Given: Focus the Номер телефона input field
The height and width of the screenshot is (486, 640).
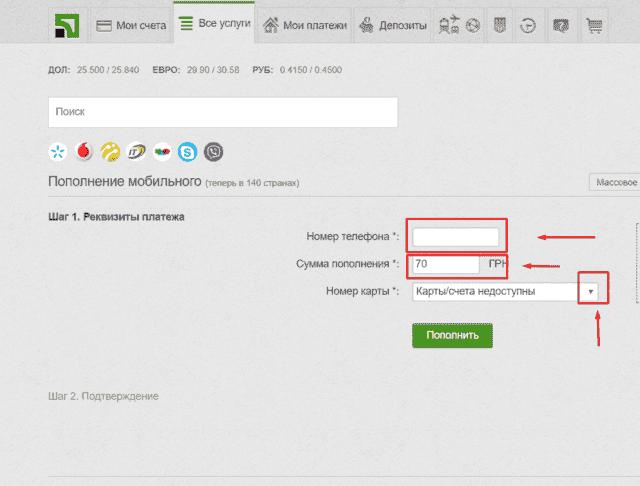Looking at the screenshot, I should coord(456,237).
